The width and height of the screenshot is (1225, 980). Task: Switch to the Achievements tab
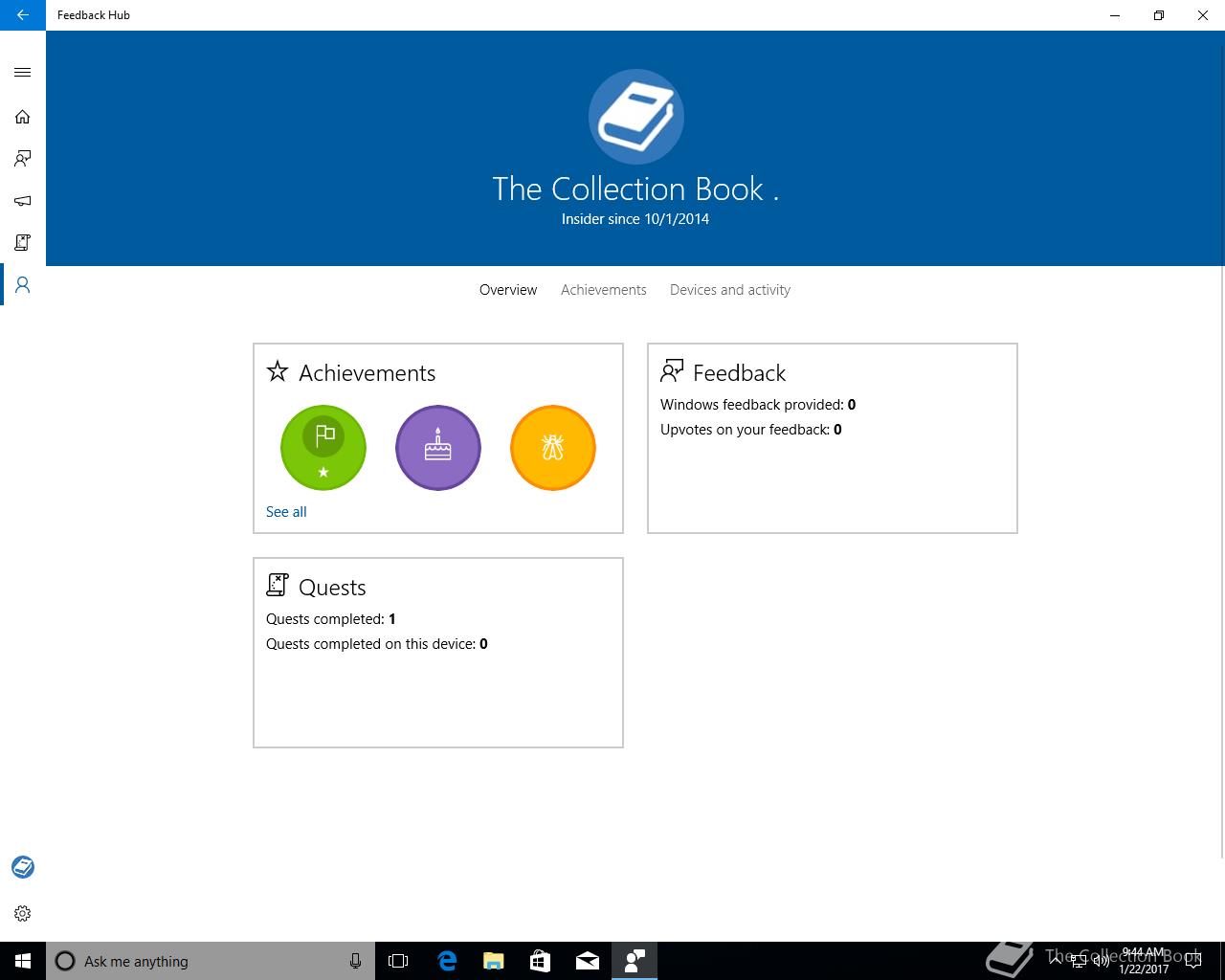pos(604,290)
